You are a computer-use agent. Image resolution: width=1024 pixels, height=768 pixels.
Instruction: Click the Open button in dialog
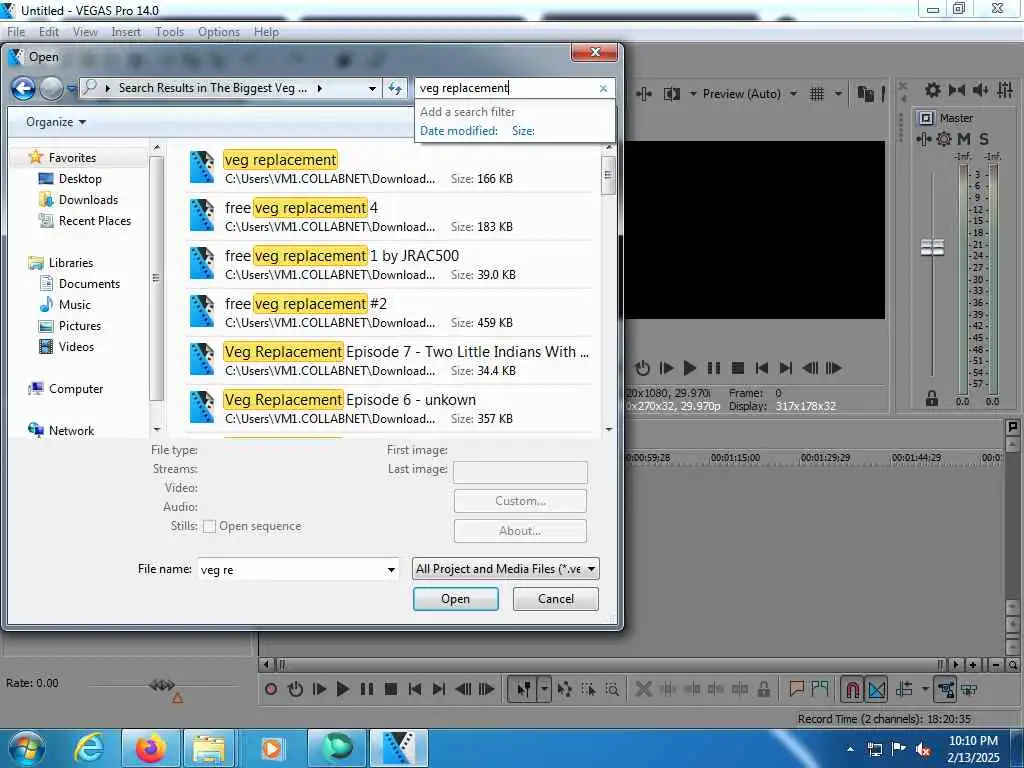(x=456, y=599)
